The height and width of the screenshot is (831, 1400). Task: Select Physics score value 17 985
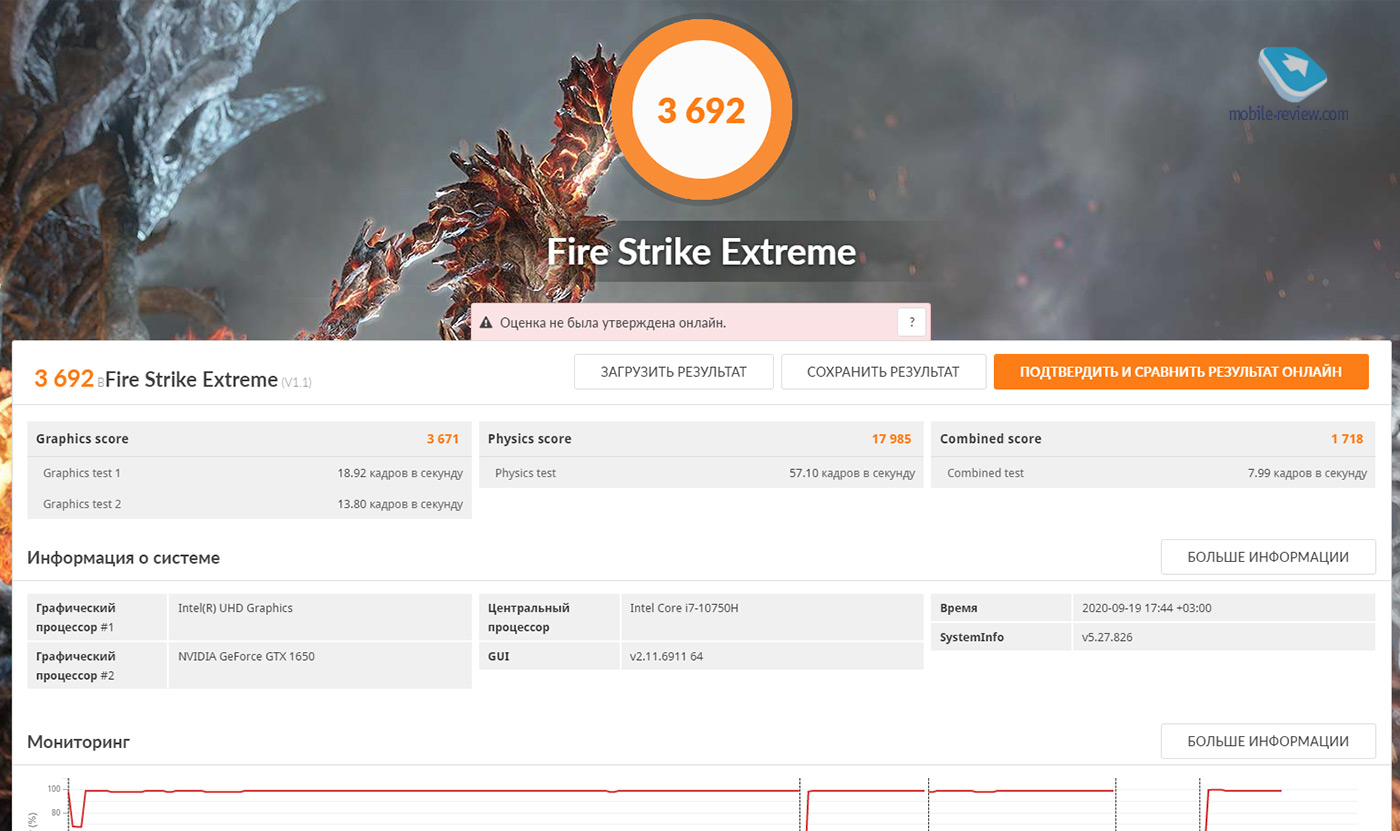click(892, 439)
